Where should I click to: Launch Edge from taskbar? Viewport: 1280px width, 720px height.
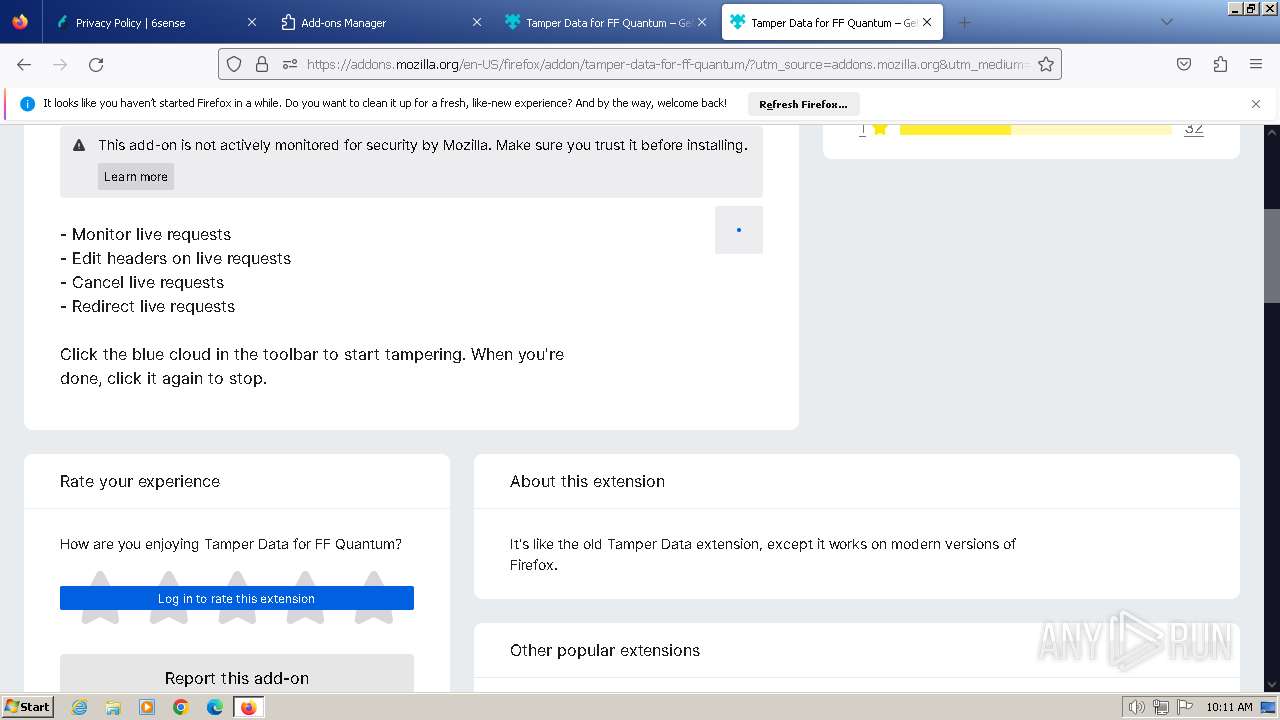pos(215,707)
